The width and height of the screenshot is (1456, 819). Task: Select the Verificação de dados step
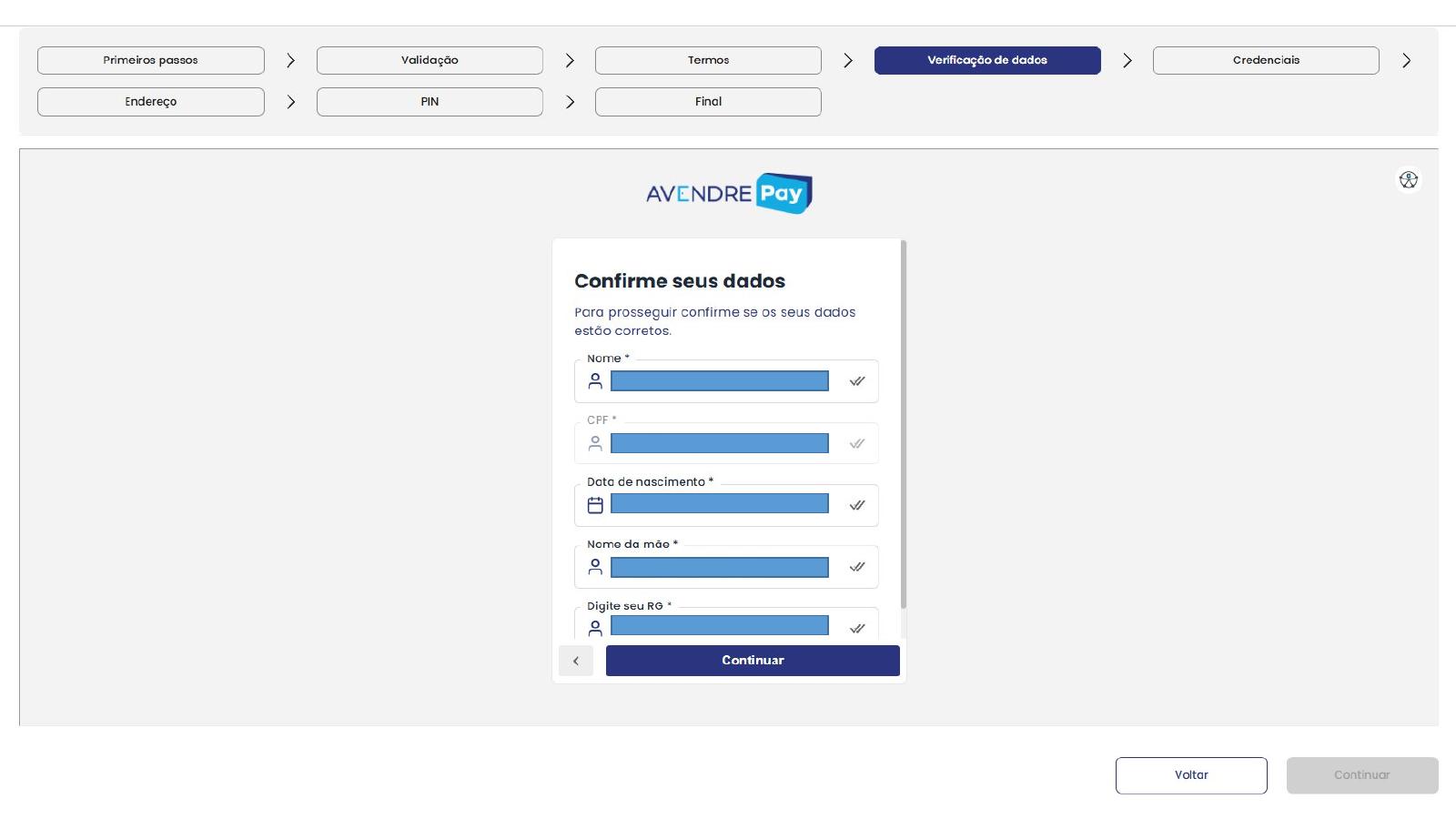click(x=987, y=60)
